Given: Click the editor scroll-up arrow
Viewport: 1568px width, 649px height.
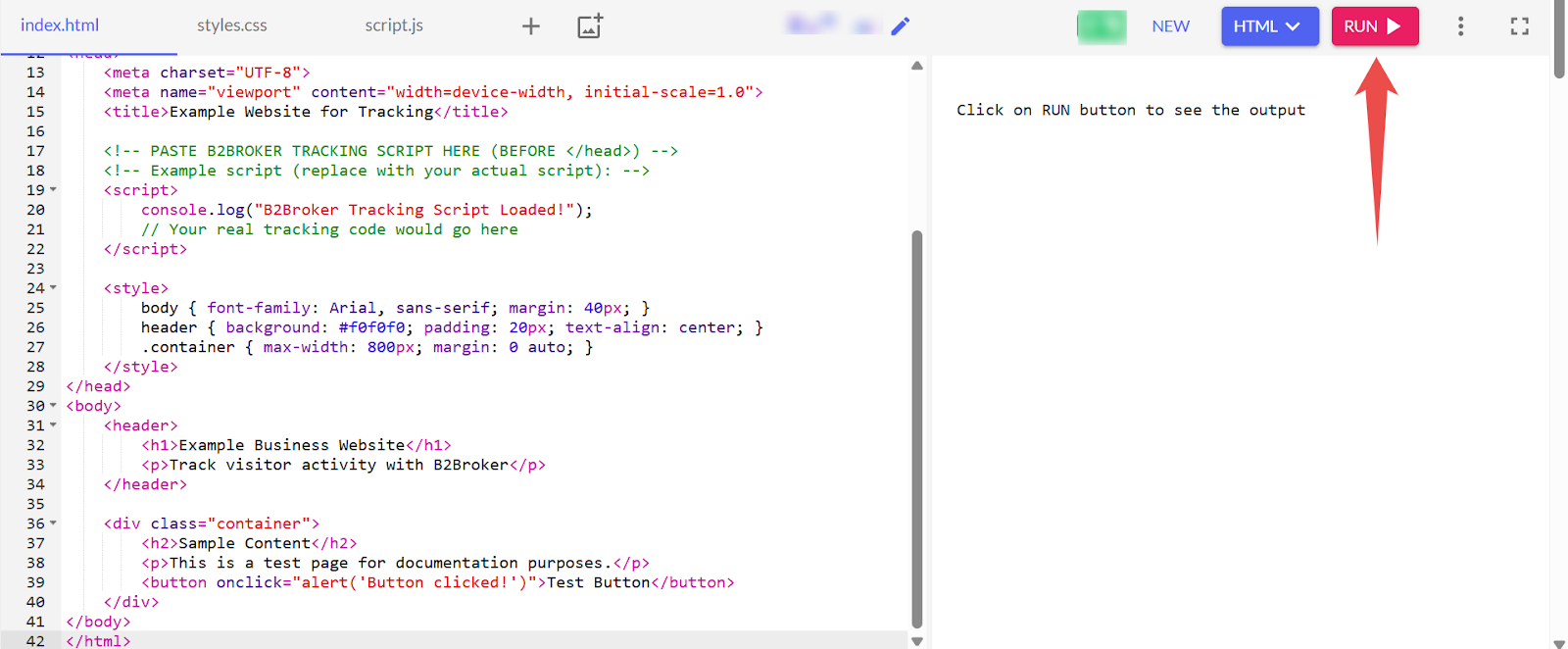Looking at the screenshot, I should [x=917, y=66].
